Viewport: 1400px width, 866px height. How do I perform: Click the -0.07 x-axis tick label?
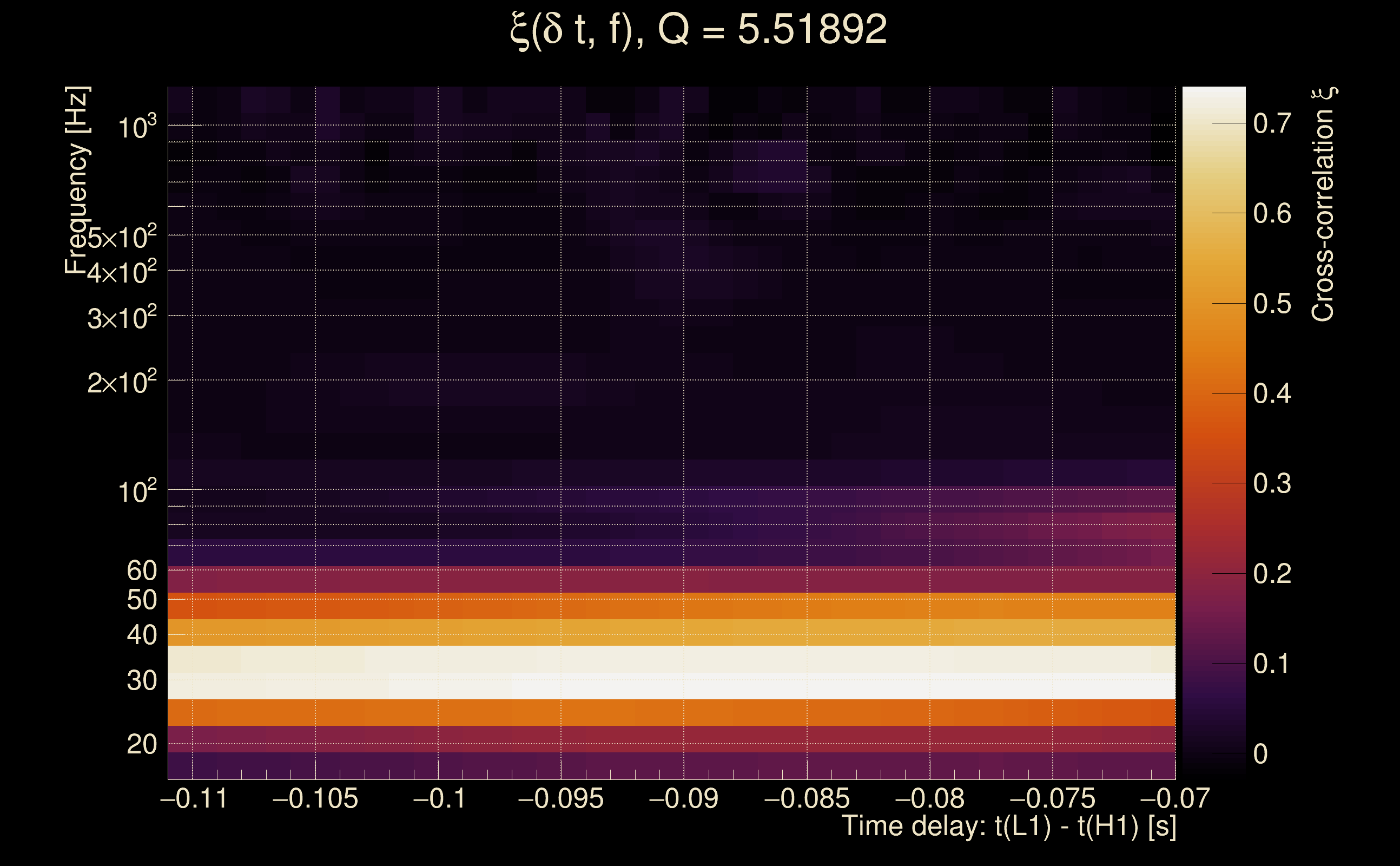click(1174, 798)
